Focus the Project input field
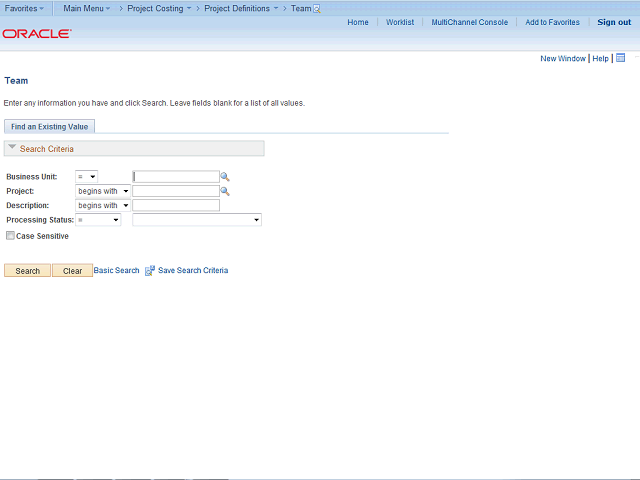 176,191
